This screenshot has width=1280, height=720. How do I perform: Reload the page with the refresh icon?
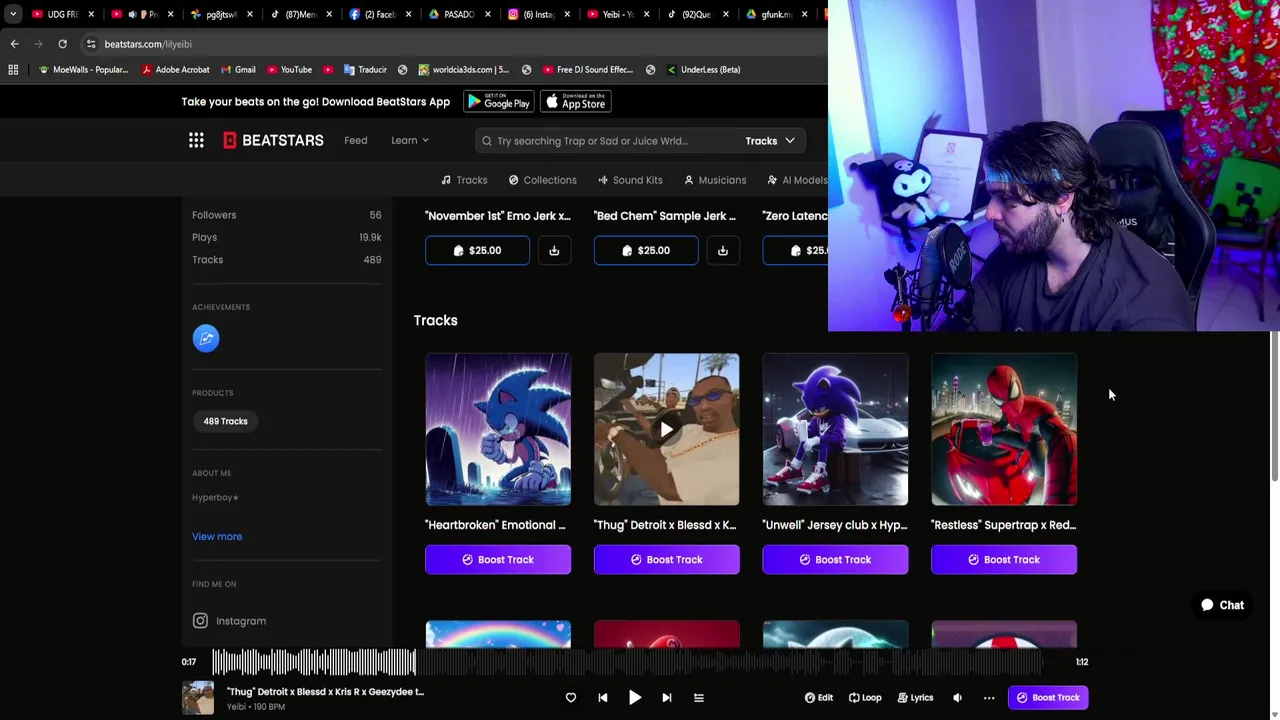(62, 44)
